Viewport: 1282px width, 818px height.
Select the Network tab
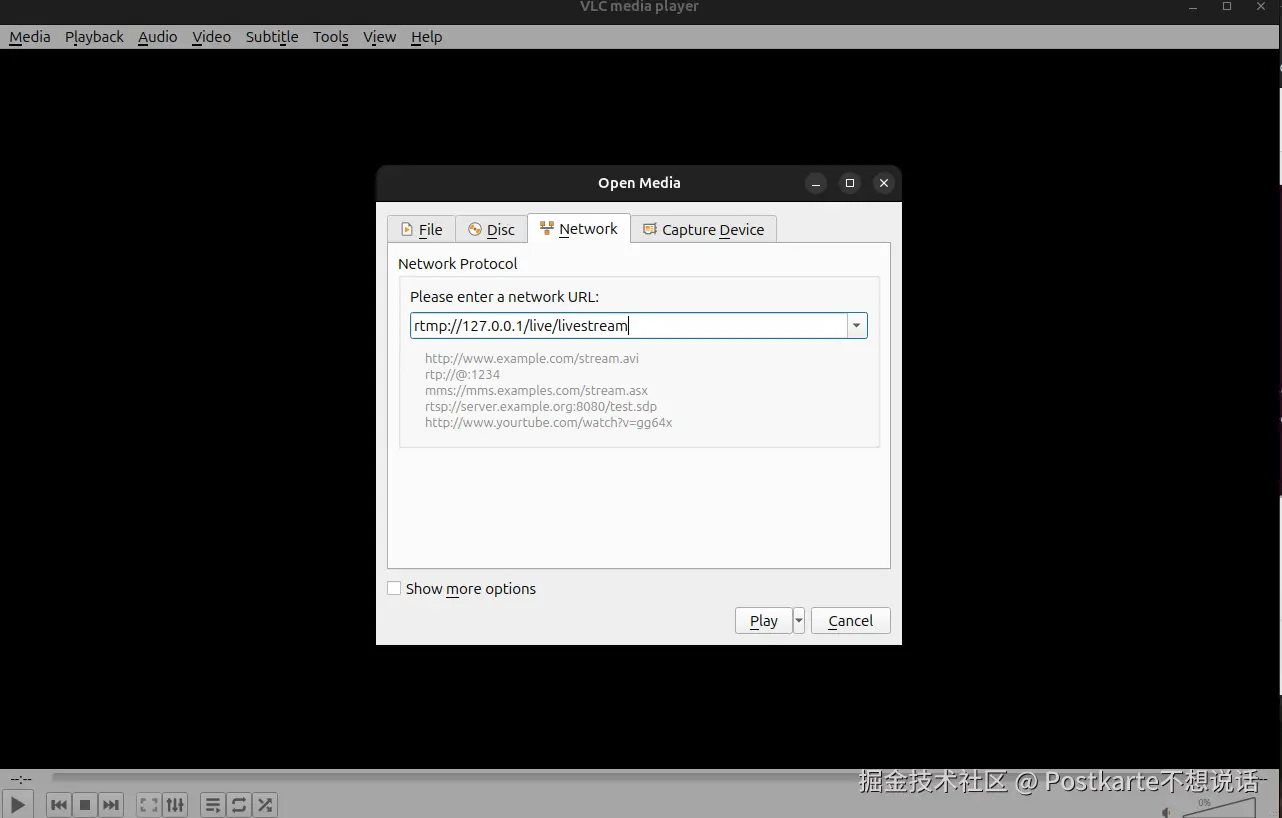pyautogui.click(x=579, y=228)
